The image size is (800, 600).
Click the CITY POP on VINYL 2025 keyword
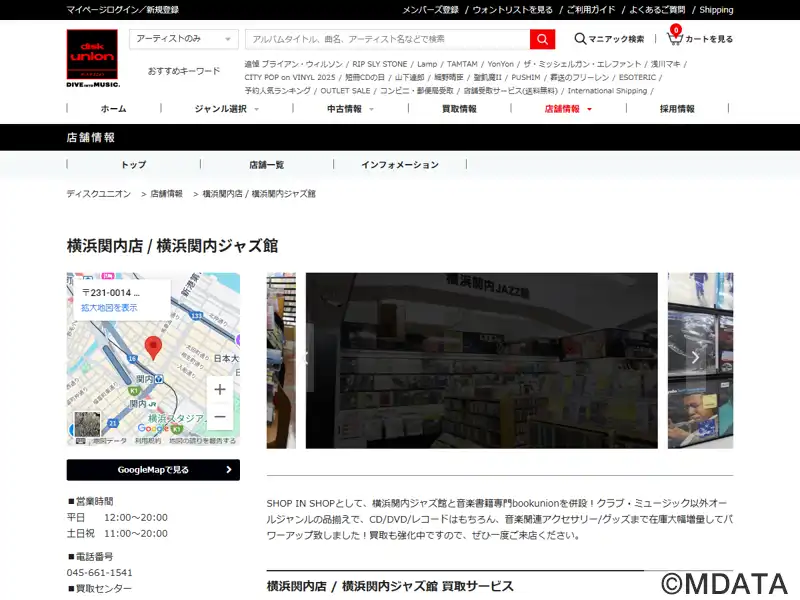click(x=290, y=77)
